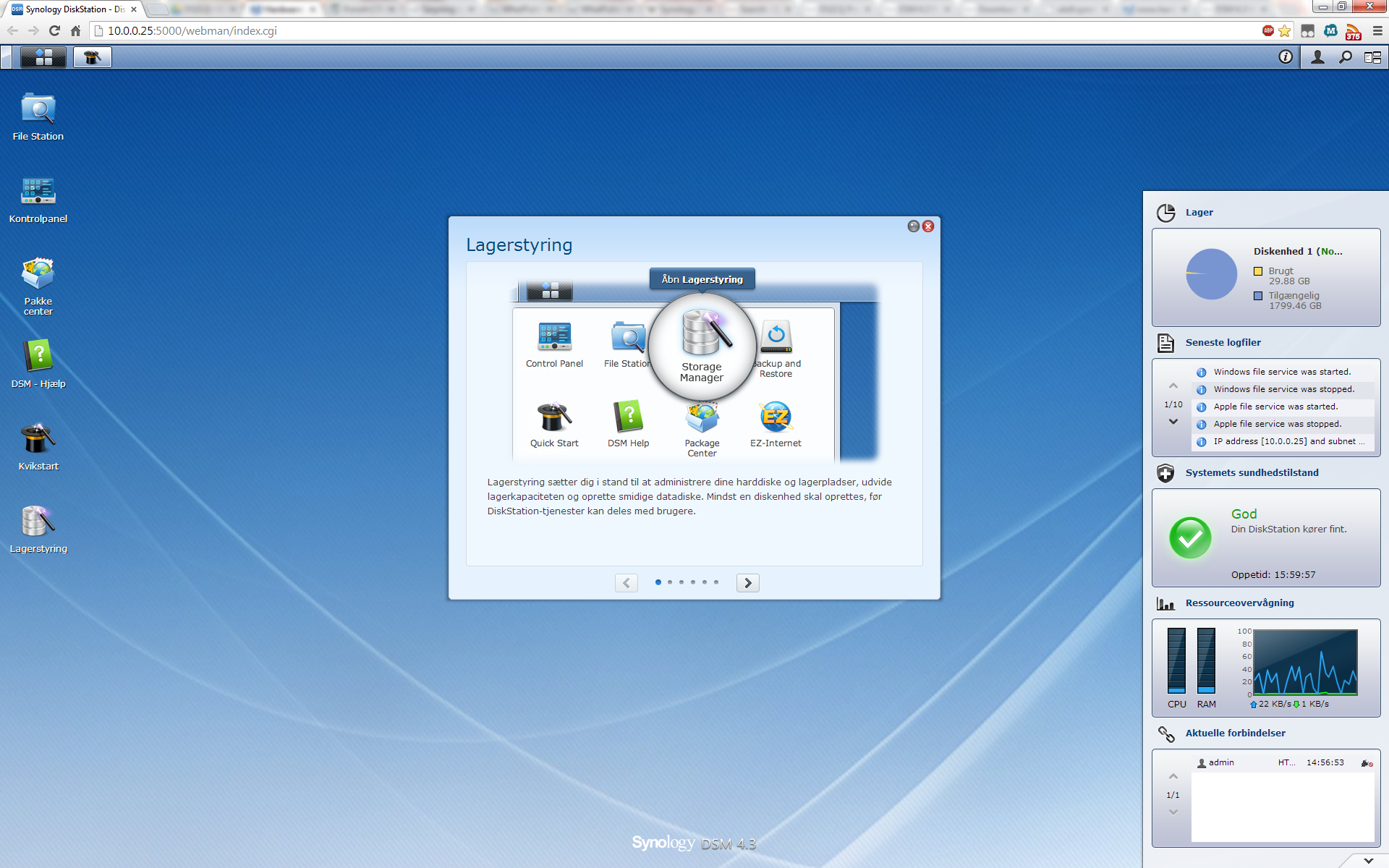Screen dimensions: 1389x868
Task: Click Diskenhed 1 volume label
Action: pos(1298,252)
